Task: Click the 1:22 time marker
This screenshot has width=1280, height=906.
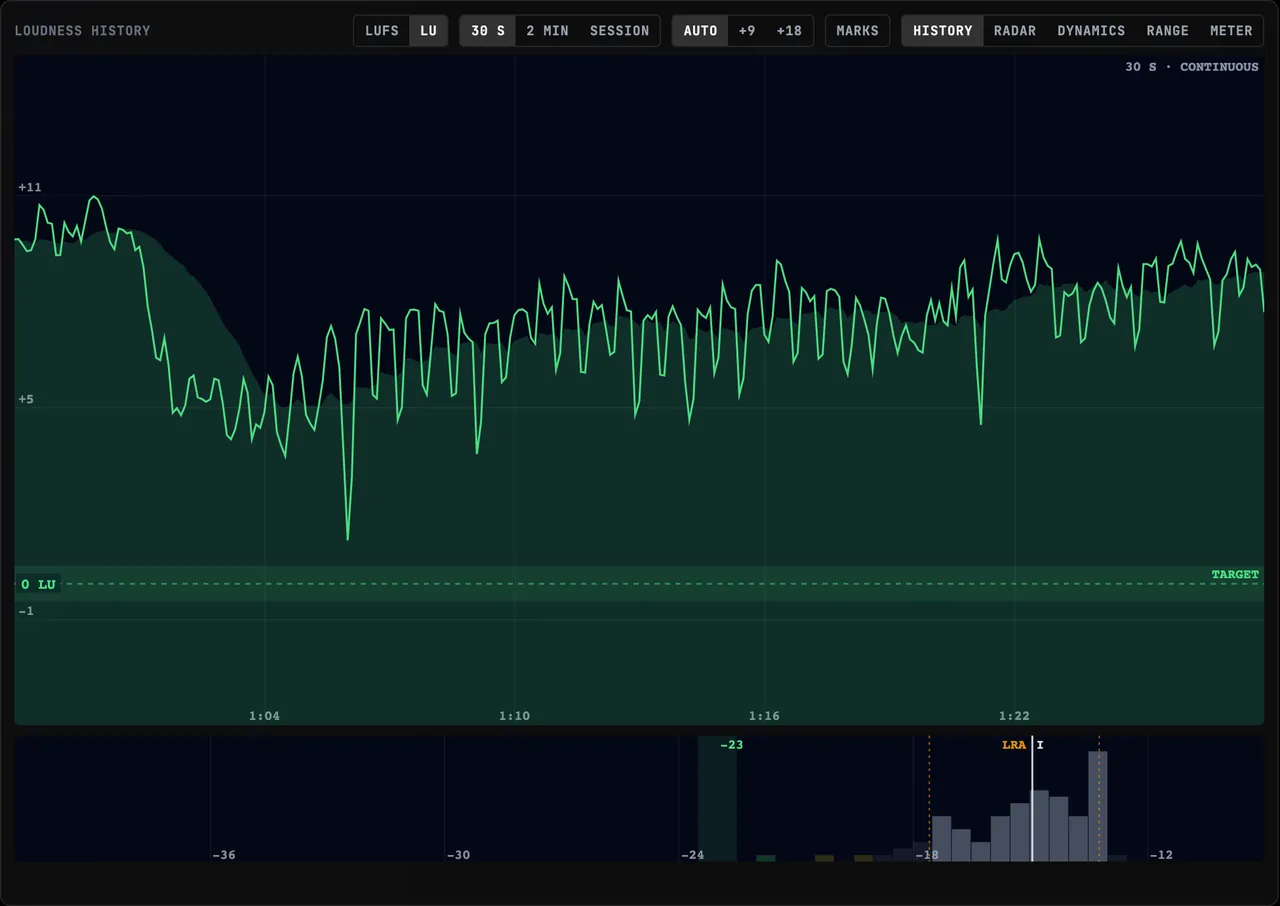Action: pyautogui.click(x=1014, y=715)
